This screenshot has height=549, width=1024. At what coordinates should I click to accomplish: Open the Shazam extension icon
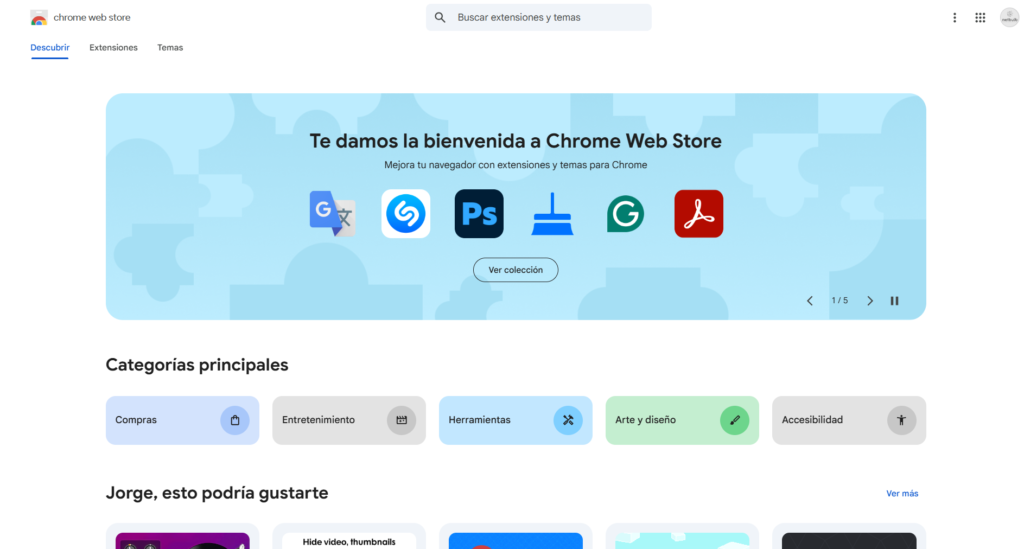coord(406,213)
